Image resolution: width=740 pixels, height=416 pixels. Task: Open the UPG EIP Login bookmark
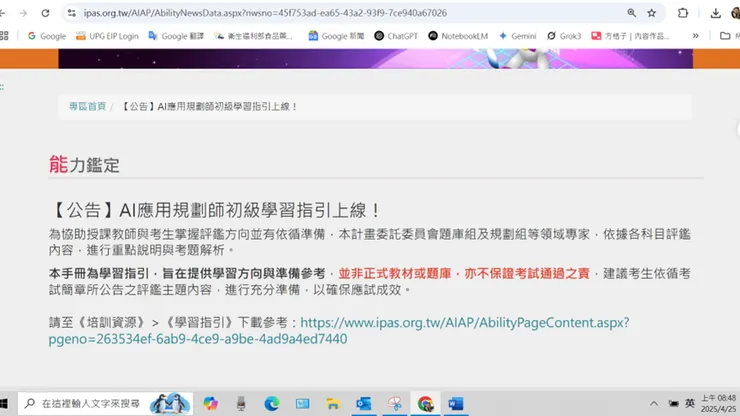click(107, 36)
